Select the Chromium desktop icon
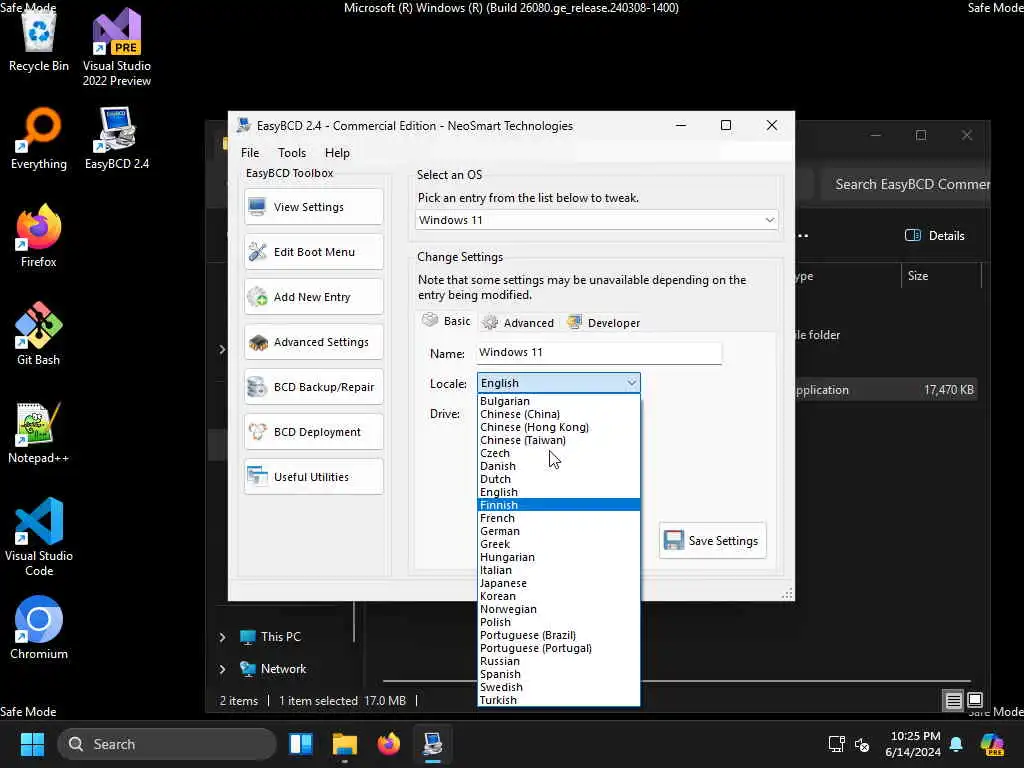The width and height of the screenshot is (1024, 768). [x=39, y=628]
